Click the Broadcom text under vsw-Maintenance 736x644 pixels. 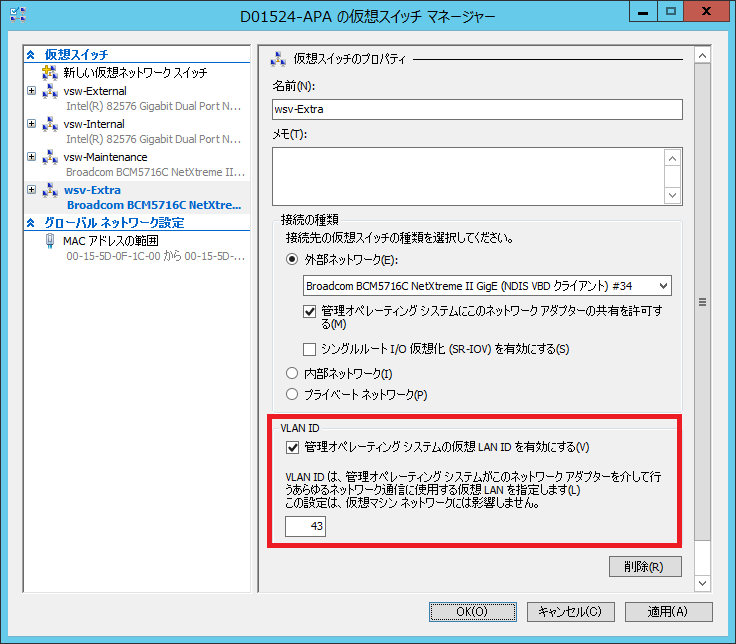click(x=155, y=172)
